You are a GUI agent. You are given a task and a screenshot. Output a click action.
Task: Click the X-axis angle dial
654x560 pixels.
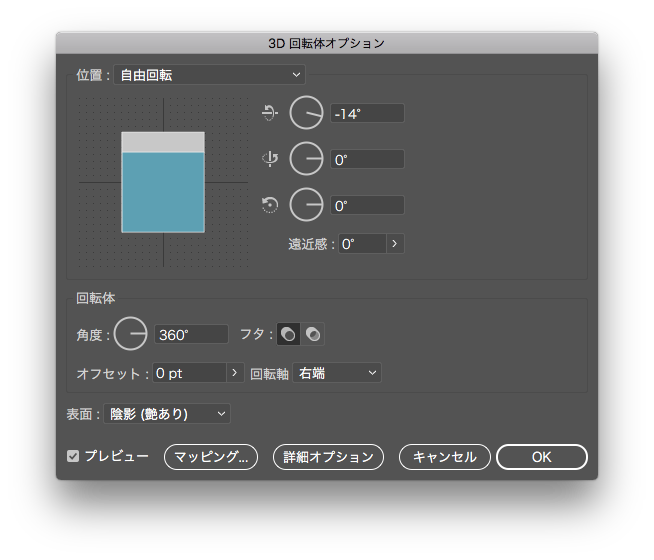307,113
